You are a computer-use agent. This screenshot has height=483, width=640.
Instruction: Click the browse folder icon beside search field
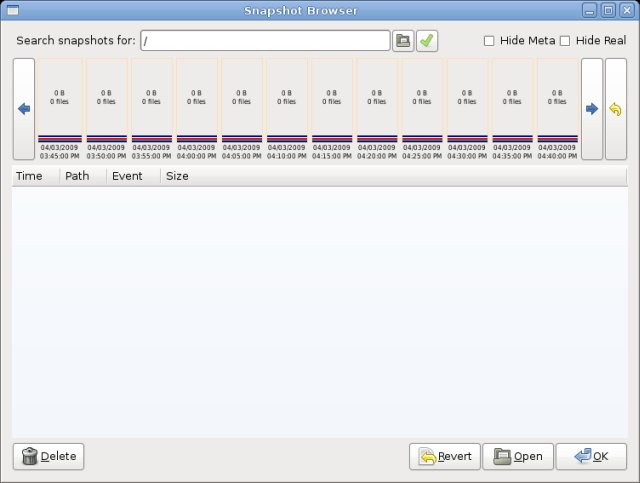point(403,41)
